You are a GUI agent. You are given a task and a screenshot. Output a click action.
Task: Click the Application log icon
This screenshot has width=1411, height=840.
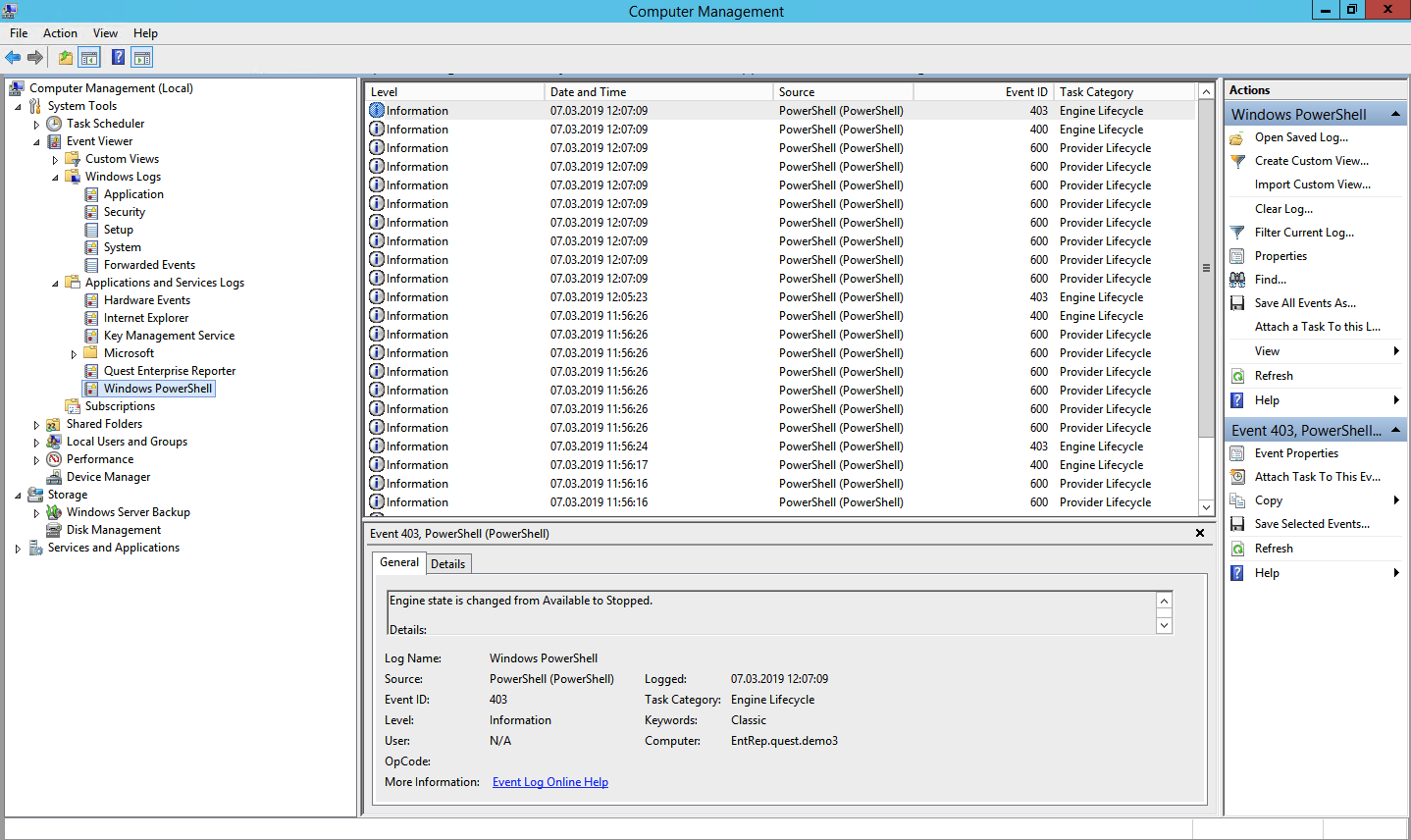[91, 194]
